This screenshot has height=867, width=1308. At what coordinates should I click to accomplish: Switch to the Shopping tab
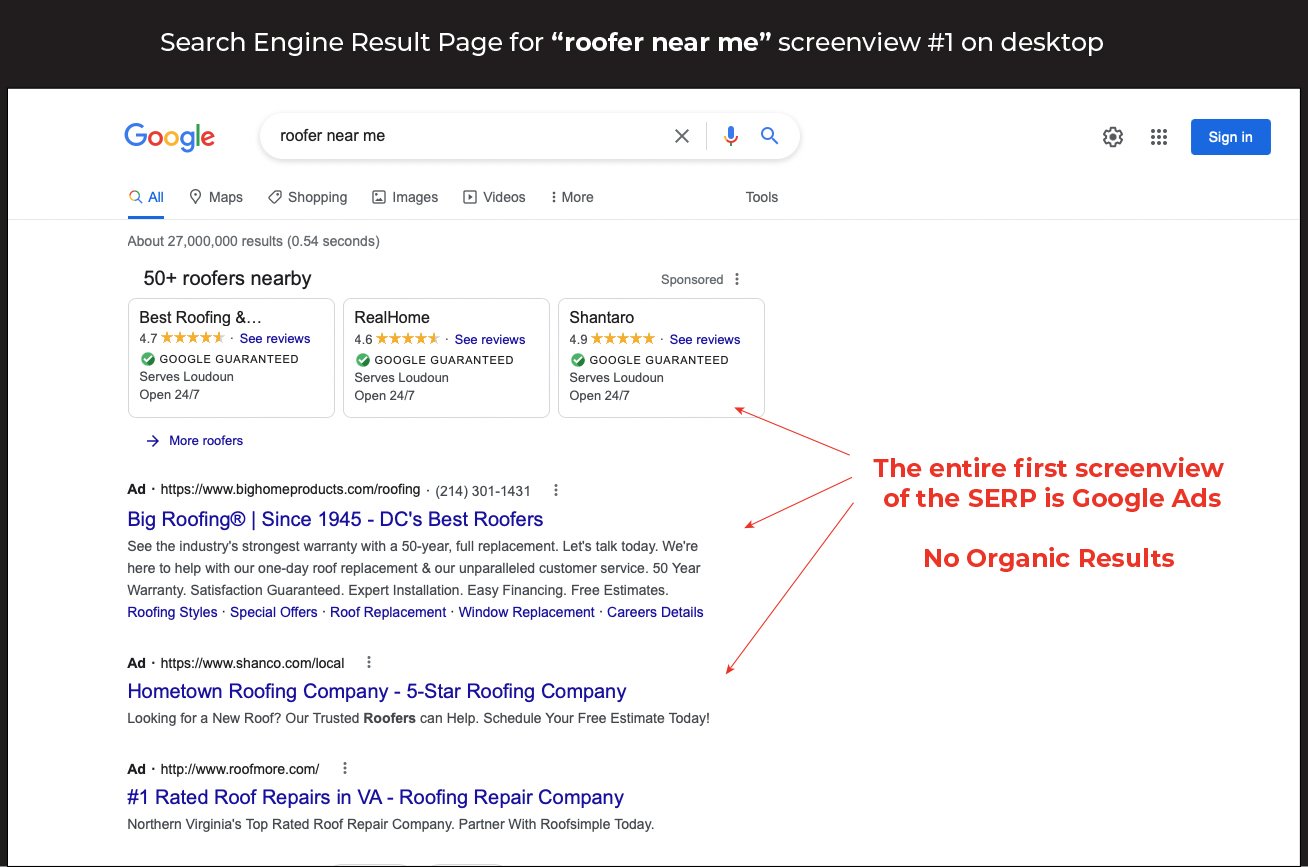click(x=308, y=197)
